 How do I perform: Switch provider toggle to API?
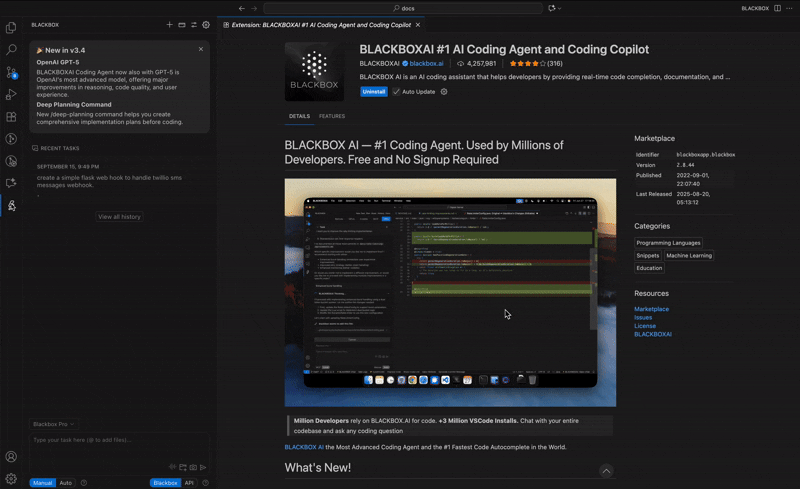(189, 483)
